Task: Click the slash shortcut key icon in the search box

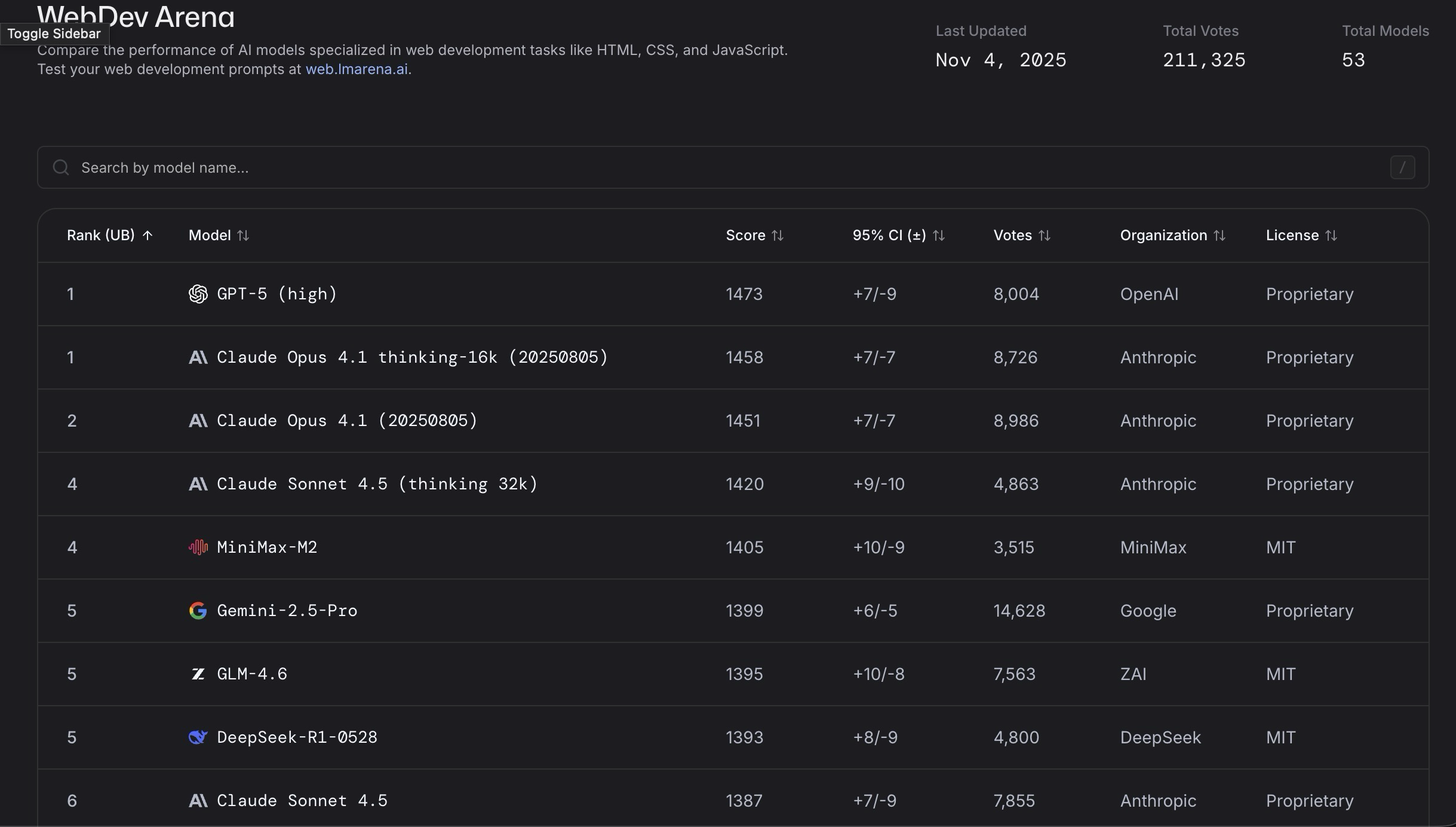Action: [1402, 167]
